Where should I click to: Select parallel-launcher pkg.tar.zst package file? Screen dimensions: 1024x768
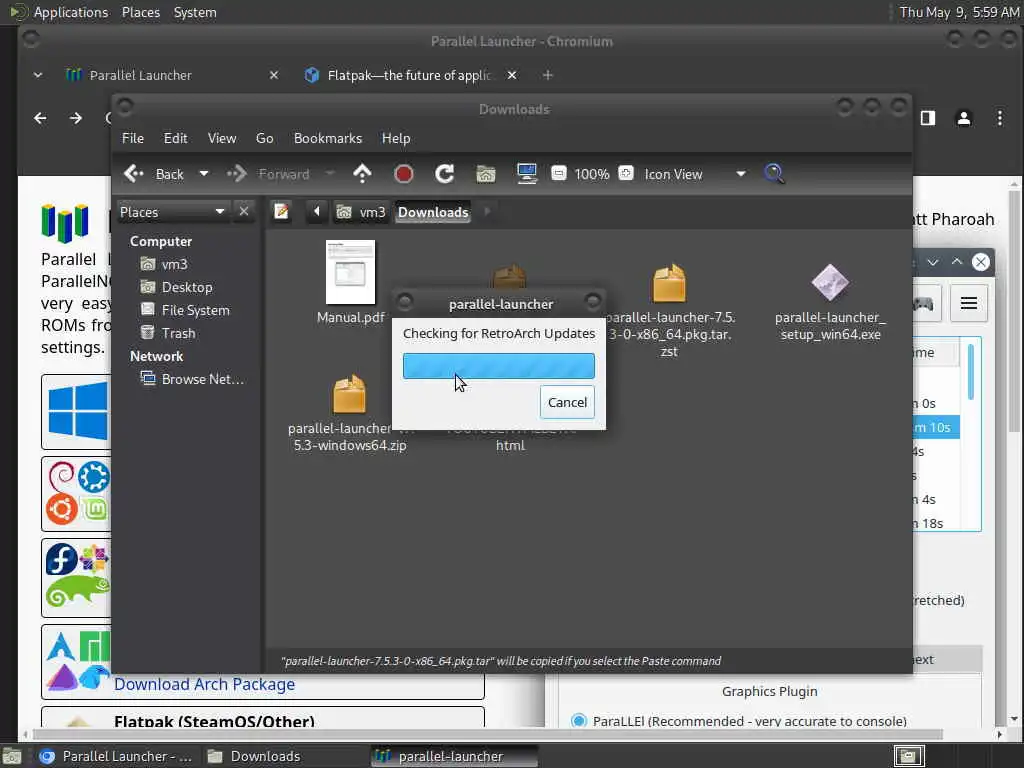[x=669, y=310]
